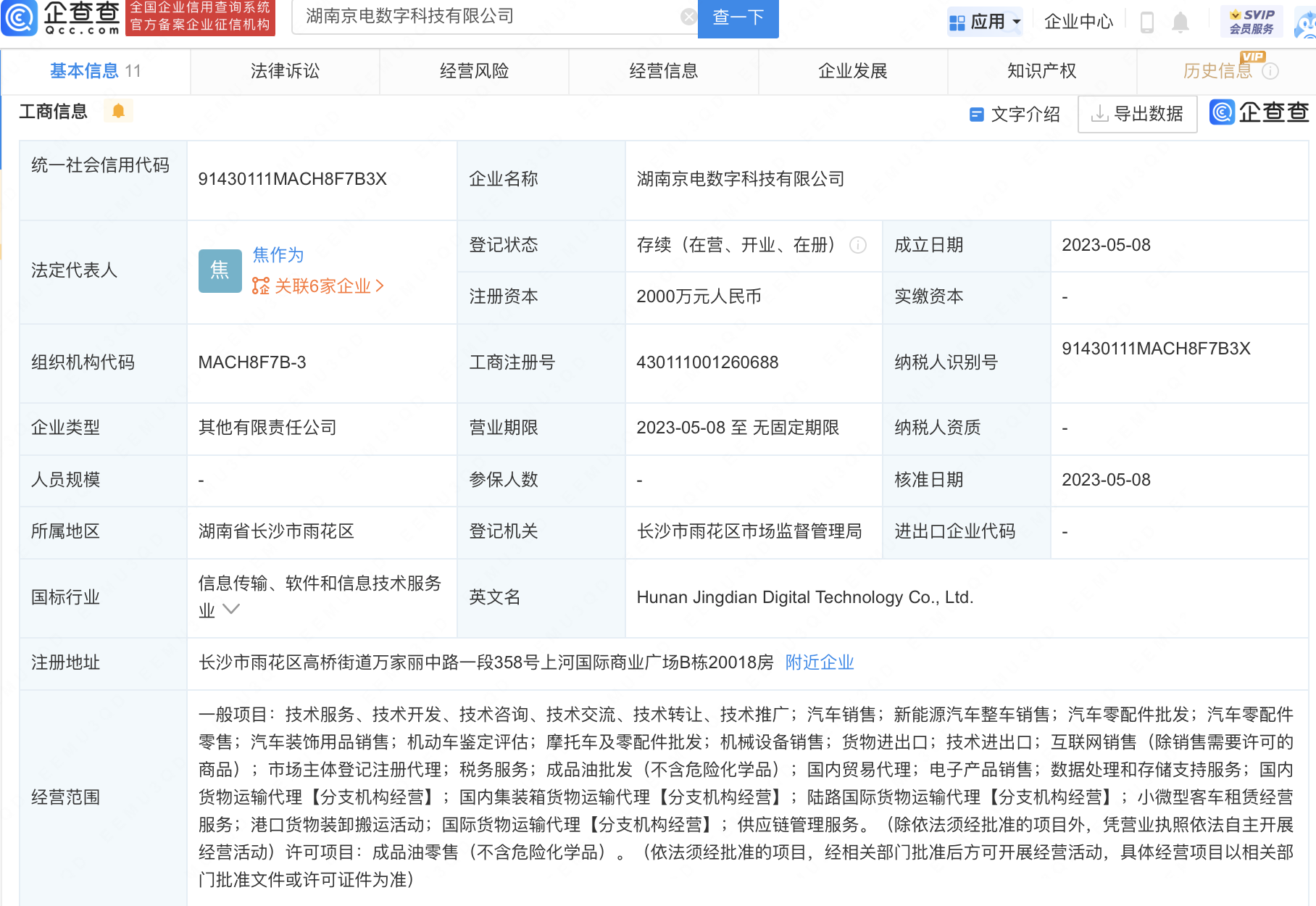Switch to the 法律诉讼 tab
1316x906 pixels.
[285, 71]
